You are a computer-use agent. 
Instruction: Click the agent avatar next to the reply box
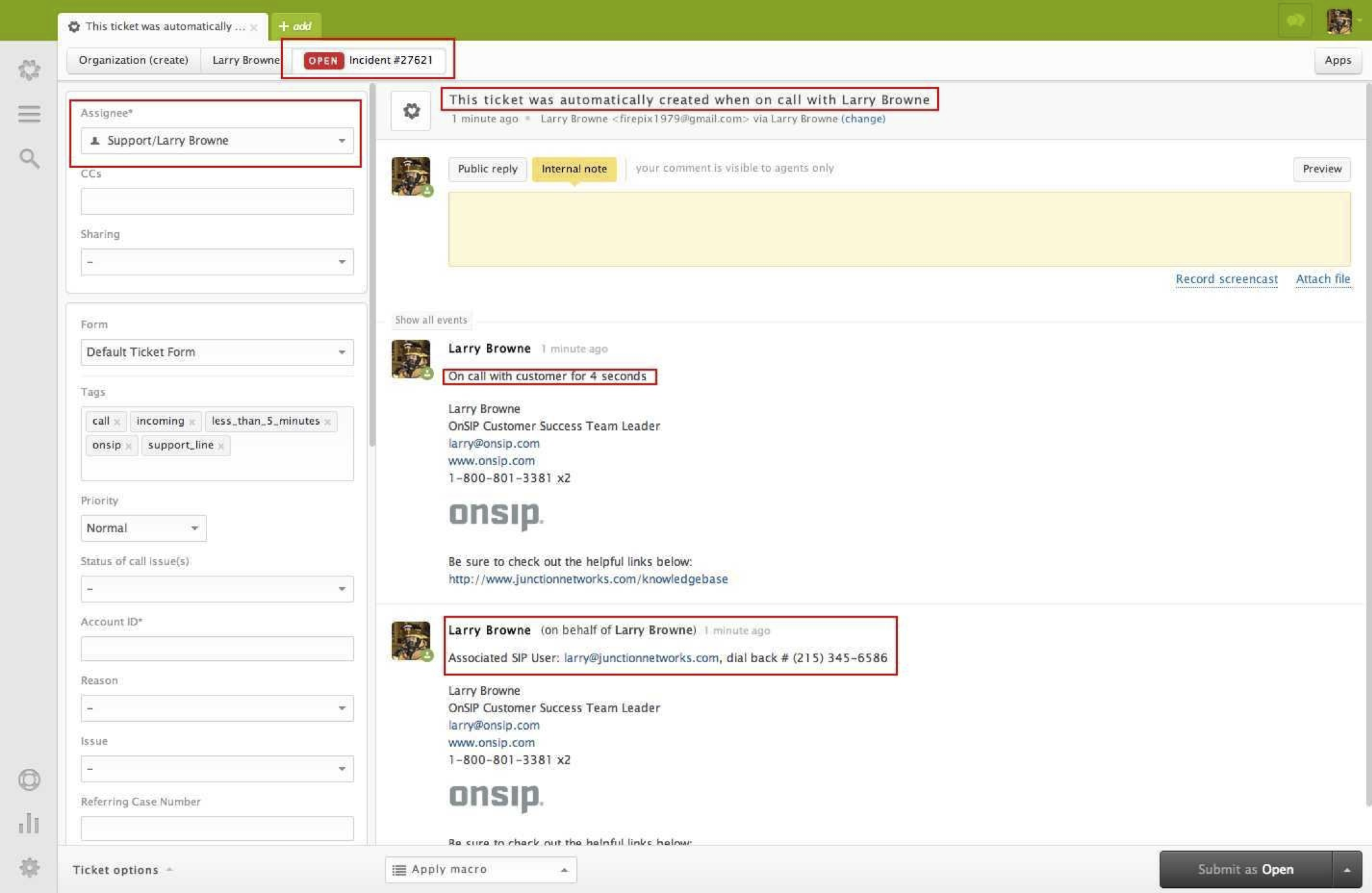[411, 176]
